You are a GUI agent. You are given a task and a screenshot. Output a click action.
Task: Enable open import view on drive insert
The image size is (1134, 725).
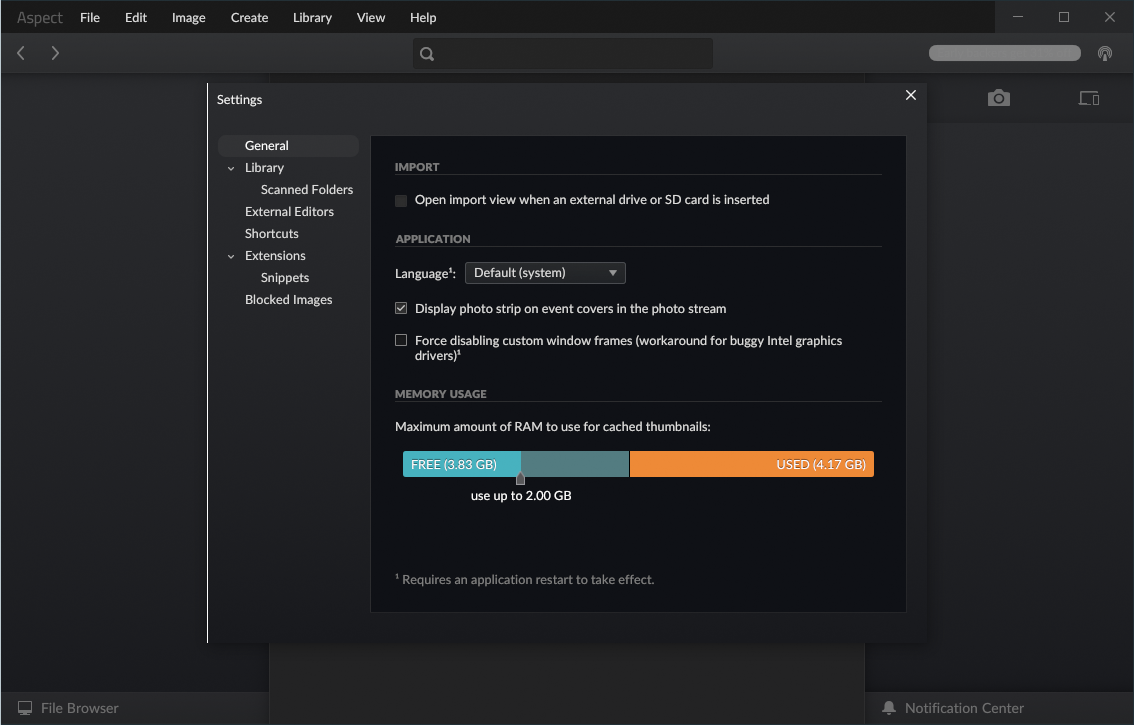[401, 200]
